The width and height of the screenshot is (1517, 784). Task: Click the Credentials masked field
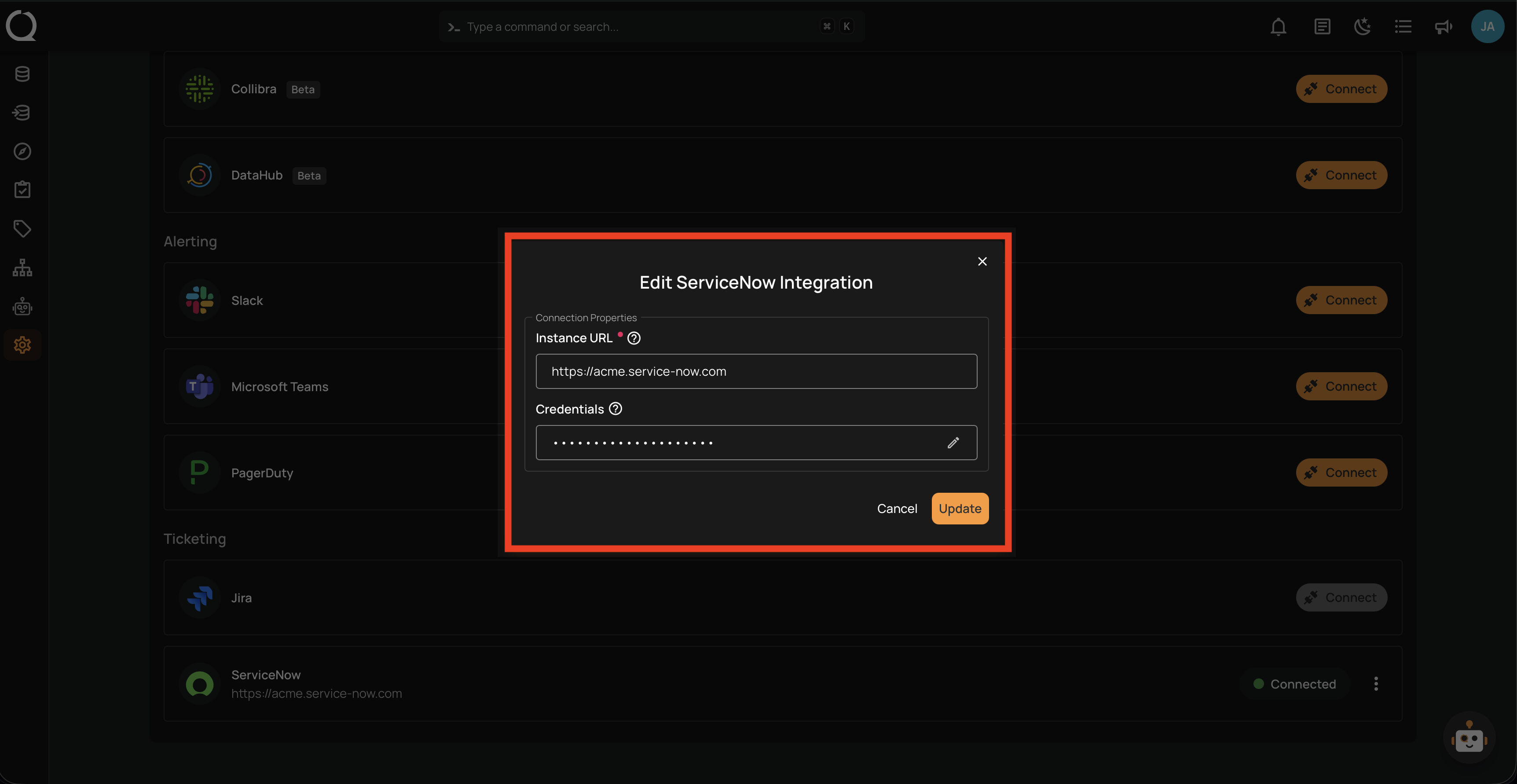coord(756,442)
